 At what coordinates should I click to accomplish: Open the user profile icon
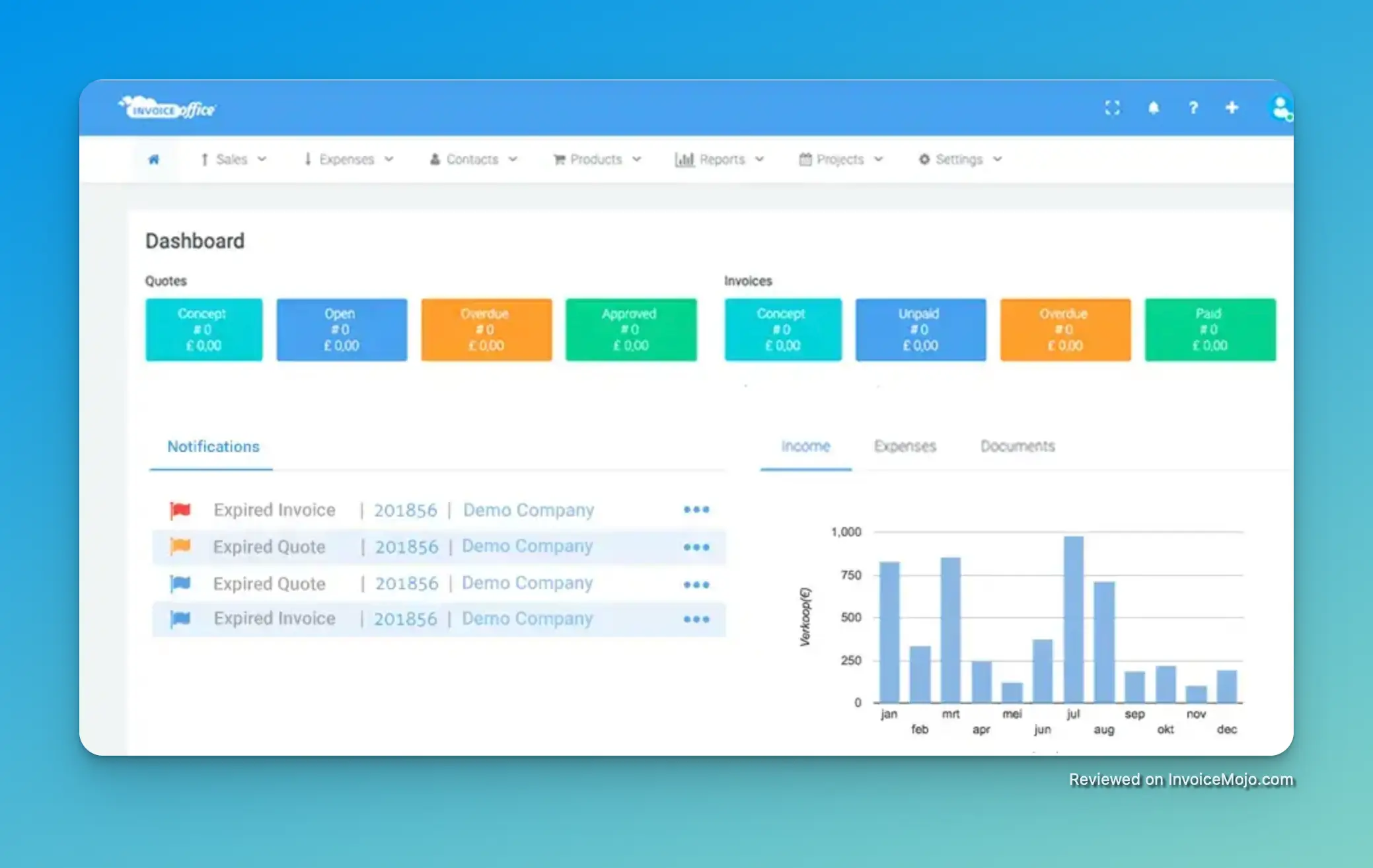coord(1280,106)
